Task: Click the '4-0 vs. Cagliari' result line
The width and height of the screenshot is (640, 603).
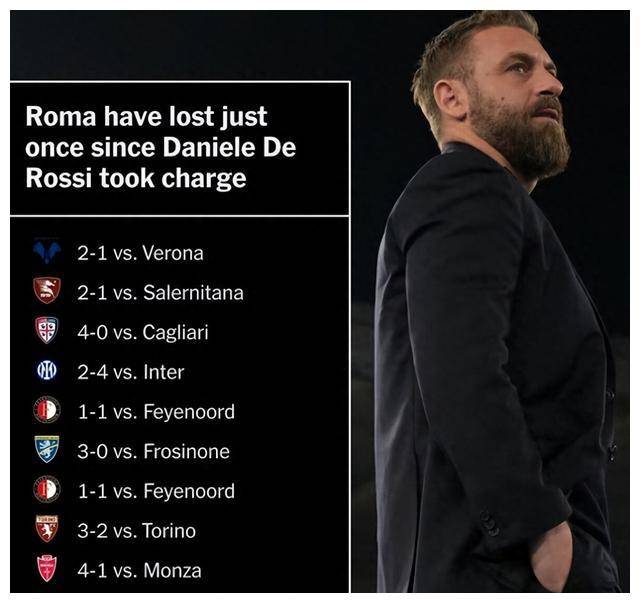Action: tap(143, 332)
